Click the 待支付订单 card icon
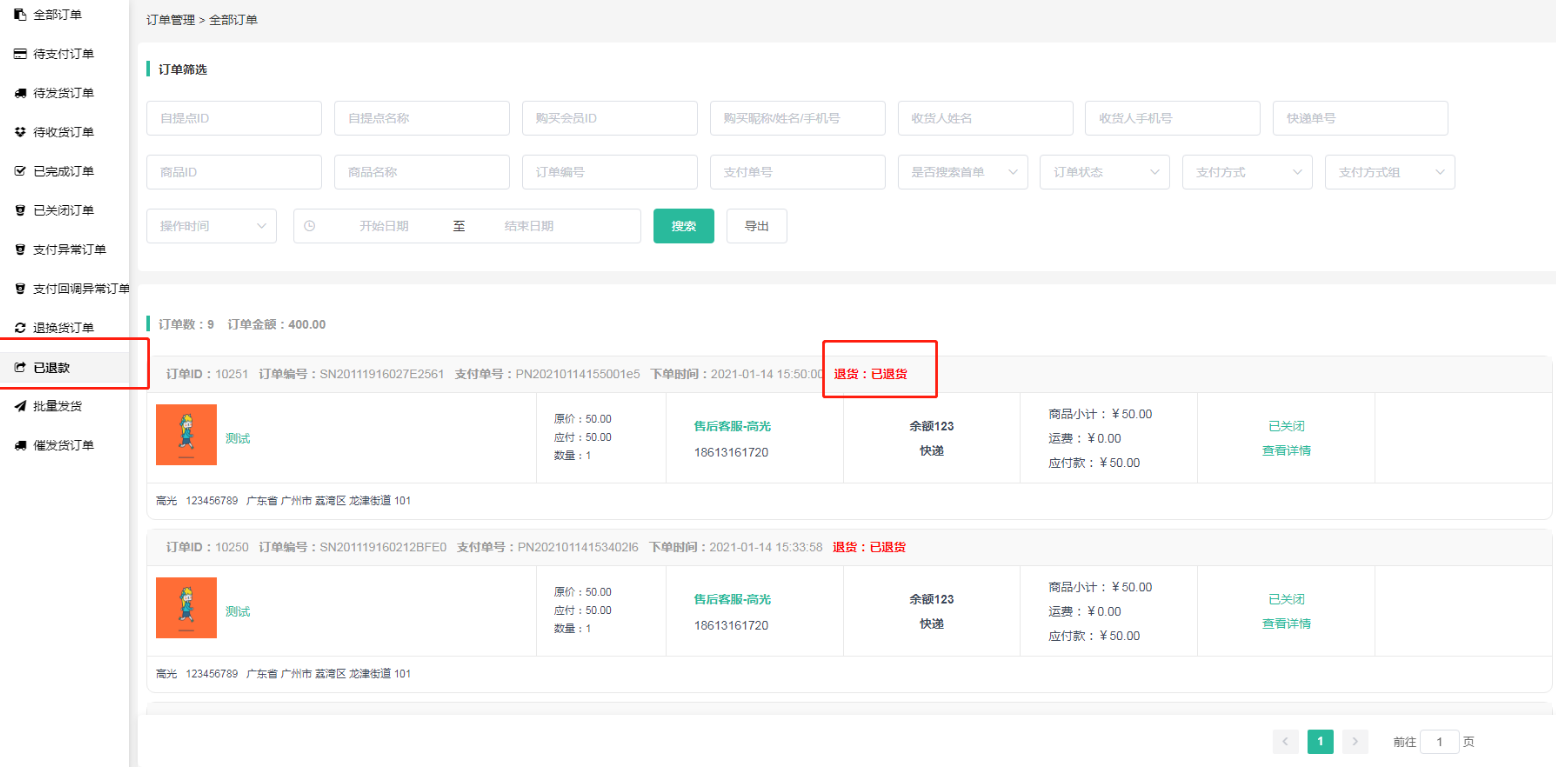 [x=19, y=54]
